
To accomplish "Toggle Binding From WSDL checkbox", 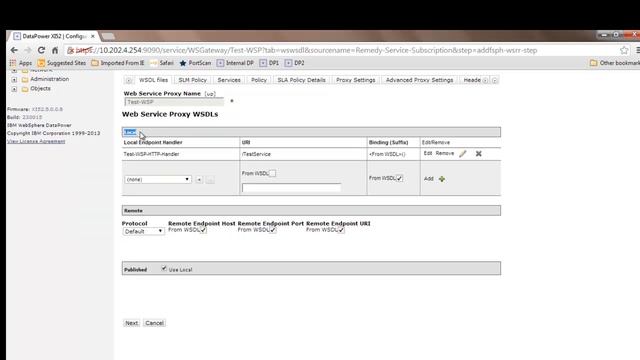I will (x=400, y=178).
